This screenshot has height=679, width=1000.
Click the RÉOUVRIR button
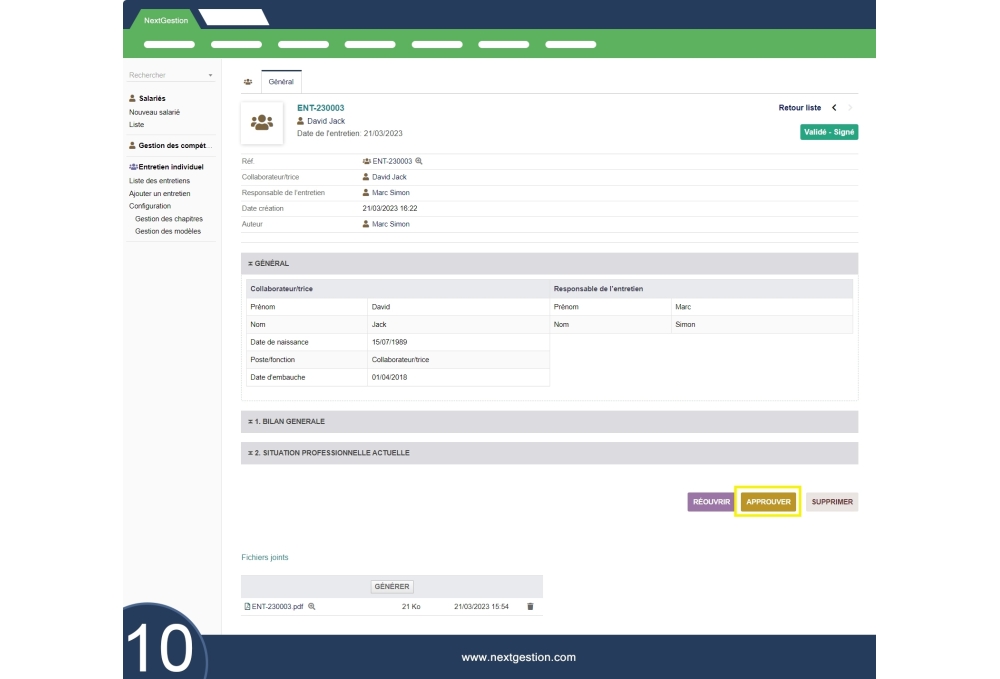click(711, 502)
